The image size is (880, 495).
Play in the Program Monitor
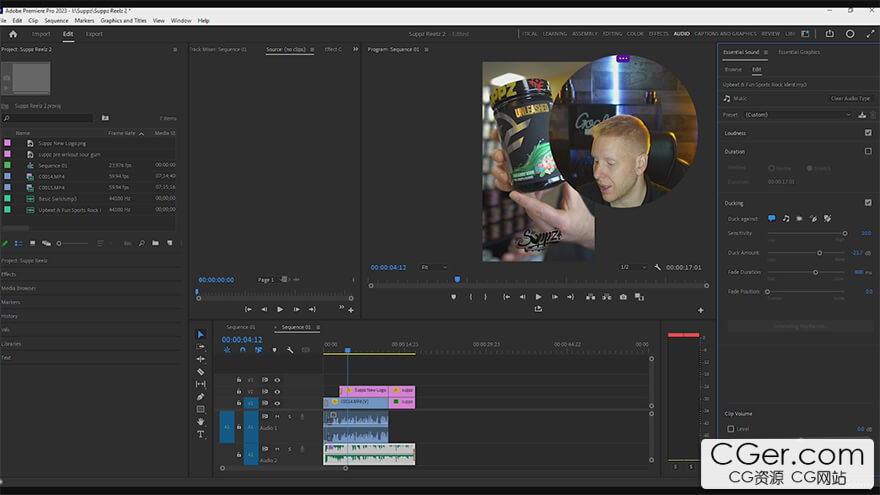538,297
